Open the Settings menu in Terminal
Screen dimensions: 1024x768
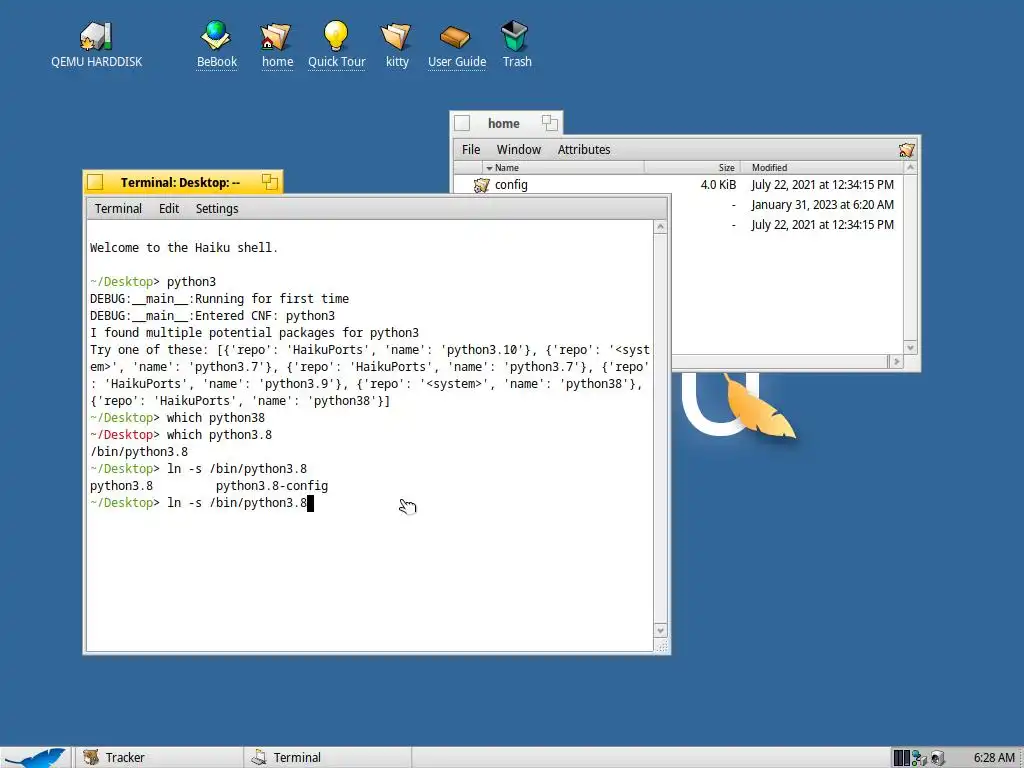click(x=217, y=208)
